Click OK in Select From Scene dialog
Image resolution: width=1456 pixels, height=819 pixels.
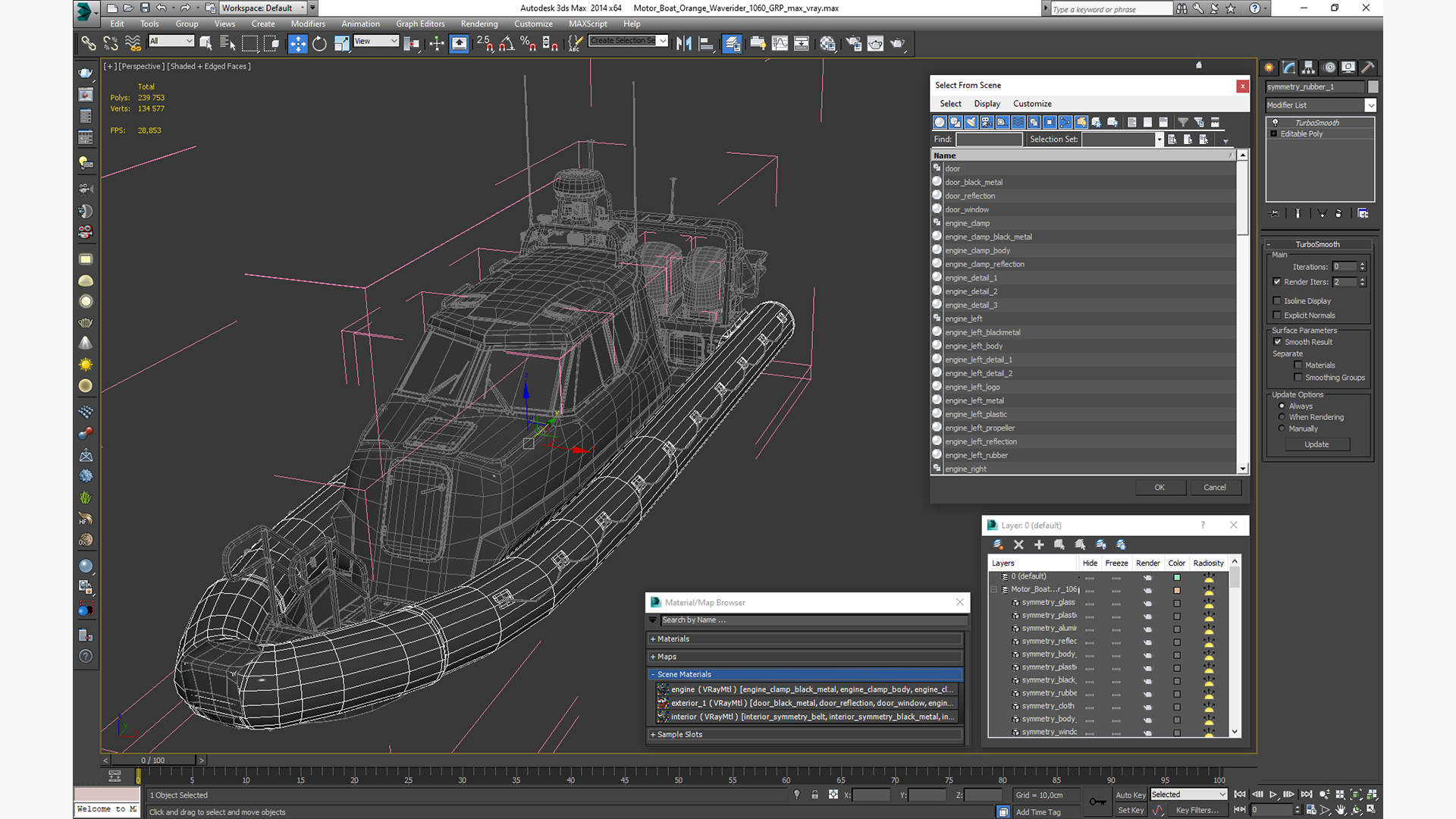coord(1159,488)
